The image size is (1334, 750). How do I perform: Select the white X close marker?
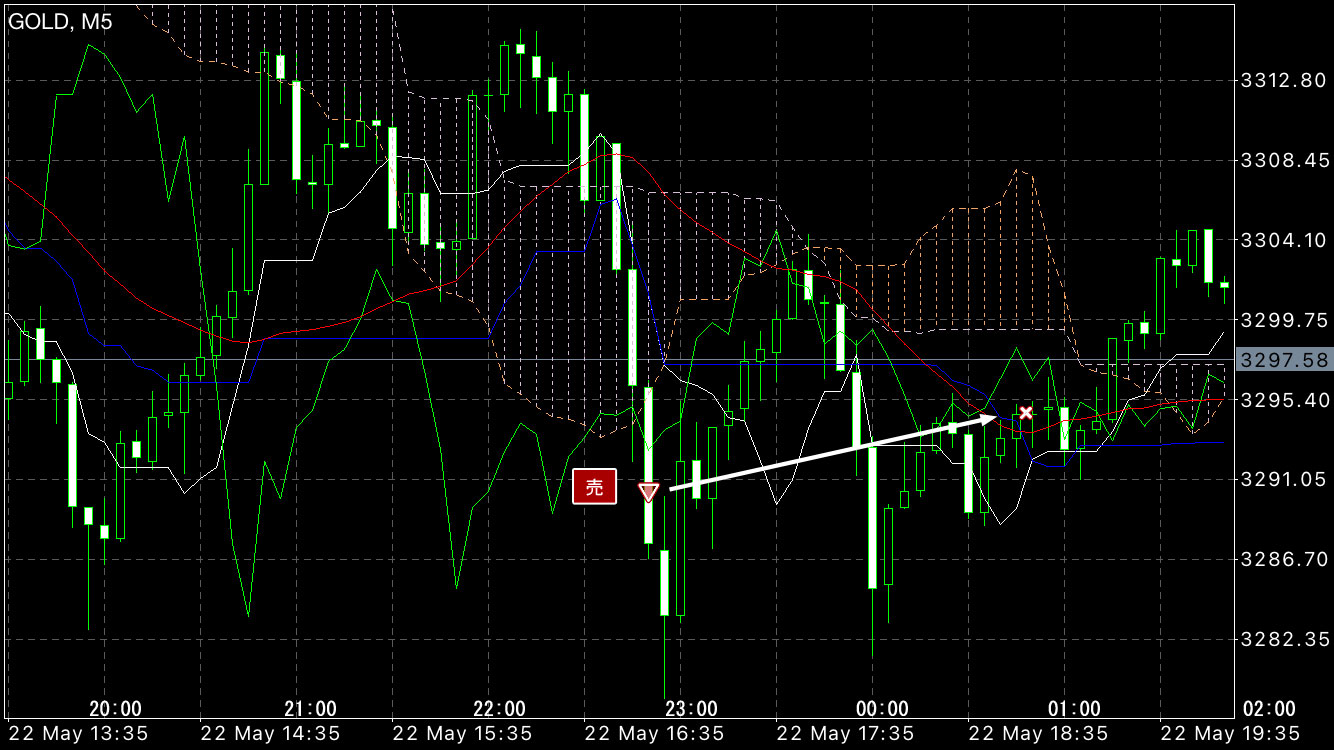[1026, 413]
